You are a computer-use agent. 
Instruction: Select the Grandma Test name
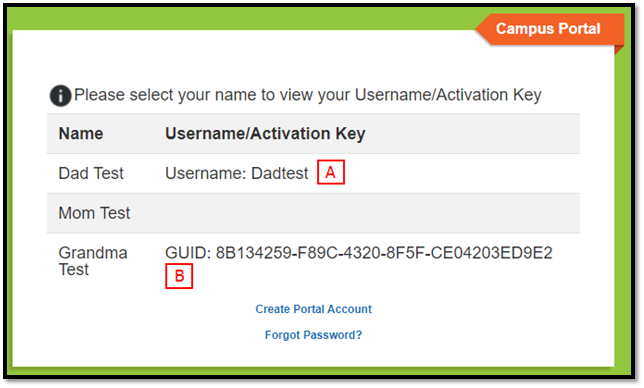pos(93,261)
